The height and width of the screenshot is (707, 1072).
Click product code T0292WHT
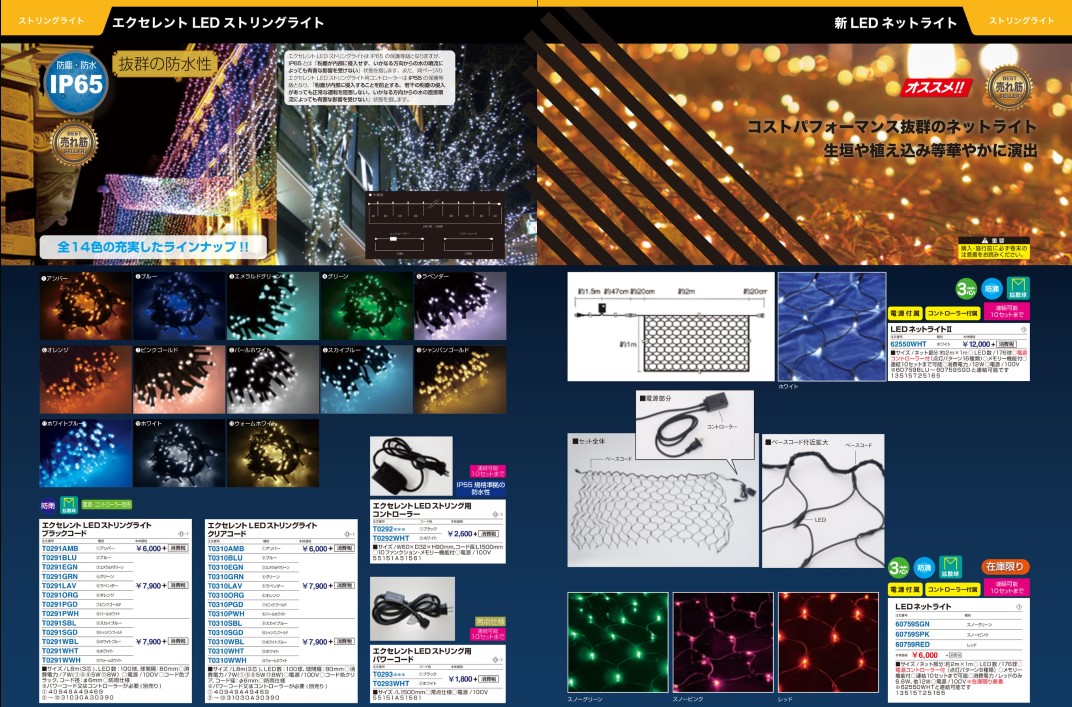(391, 539)
